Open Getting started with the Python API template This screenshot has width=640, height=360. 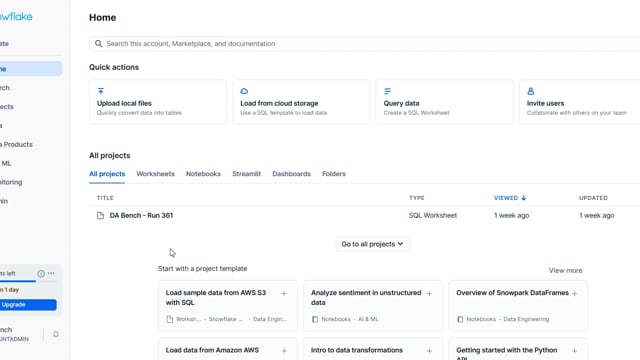pyautogui.click(x=518, y=349)
